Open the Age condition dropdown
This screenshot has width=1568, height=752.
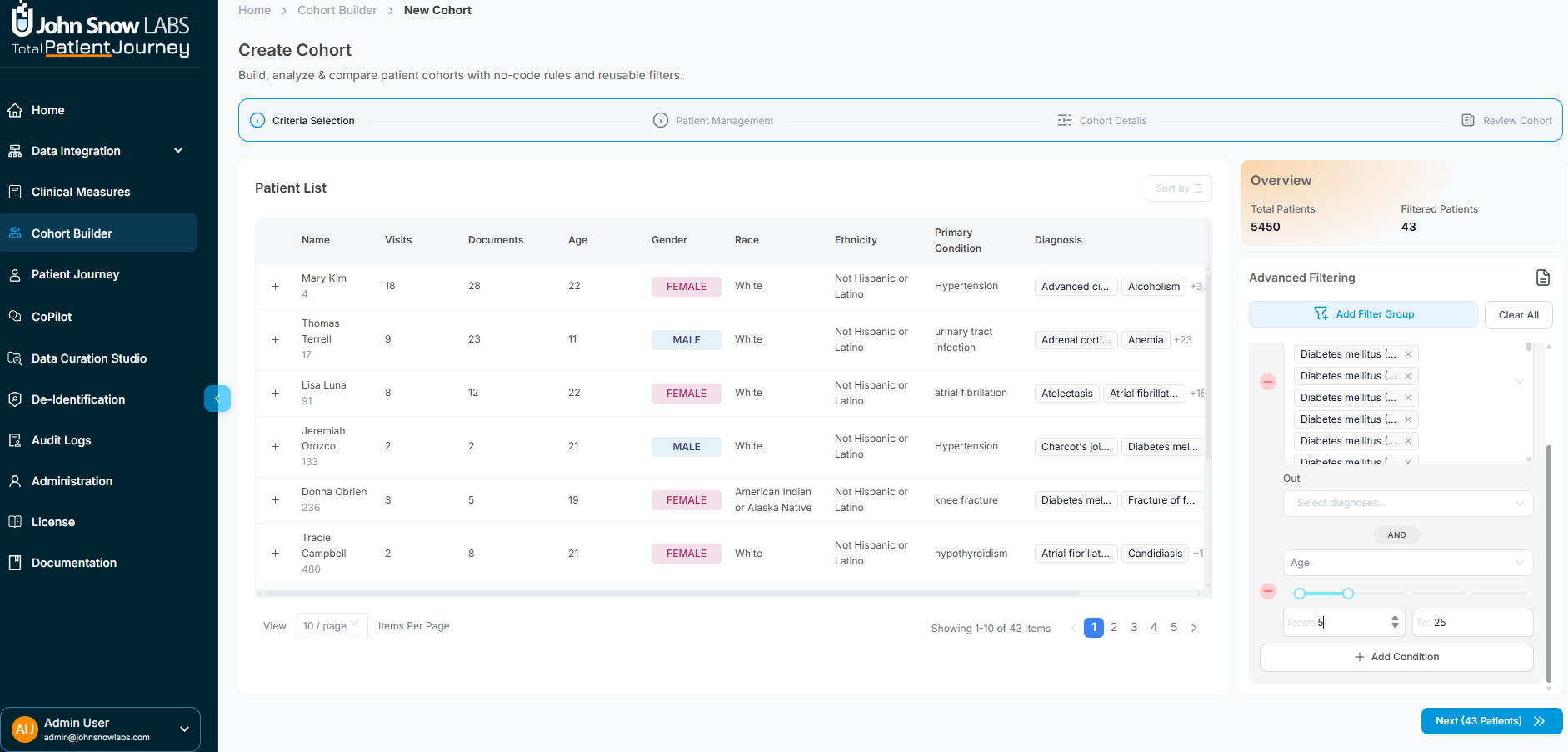click(x=1407, y=563)
